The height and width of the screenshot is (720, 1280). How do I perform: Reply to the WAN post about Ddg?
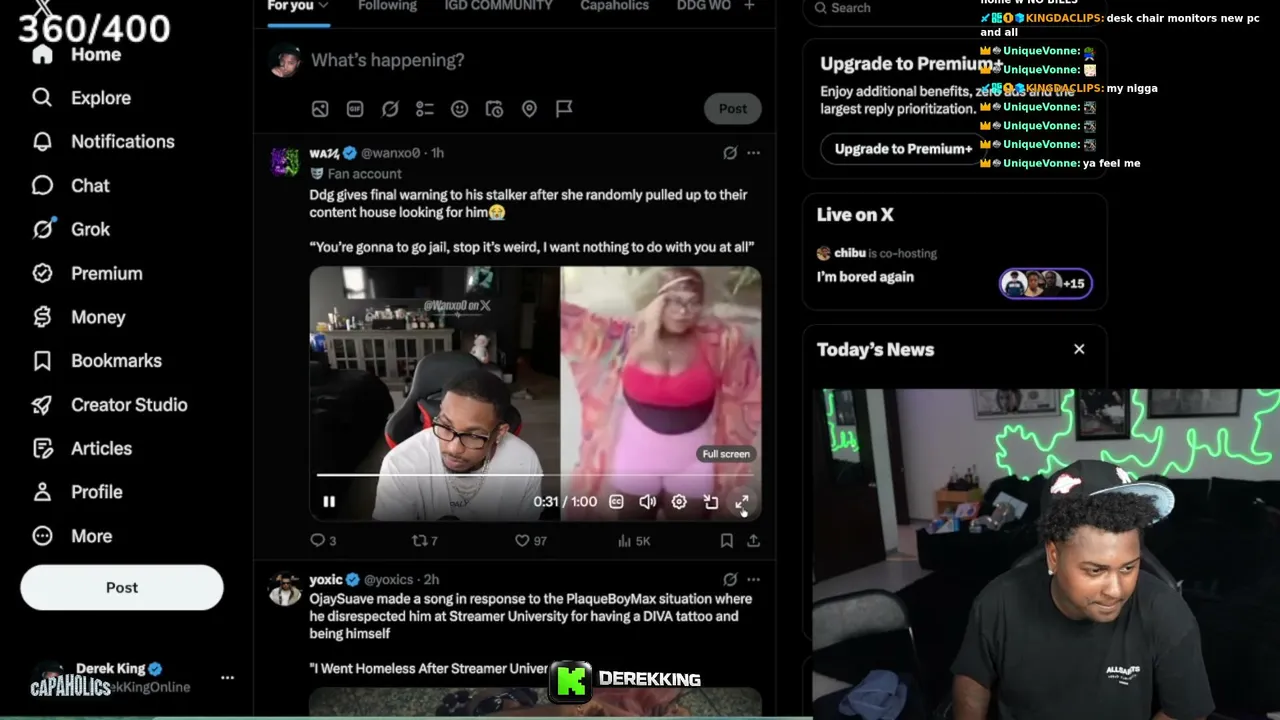coord(323,541)
